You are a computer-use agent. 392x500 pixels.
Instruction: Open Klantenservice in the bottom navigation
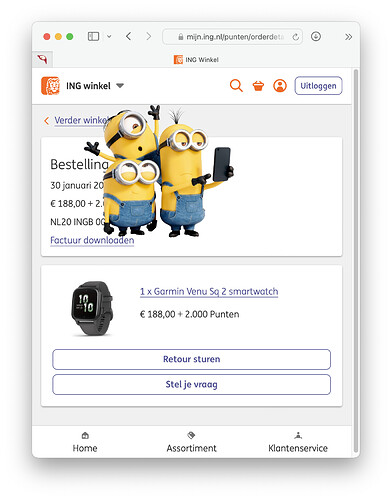pos(298,442)
